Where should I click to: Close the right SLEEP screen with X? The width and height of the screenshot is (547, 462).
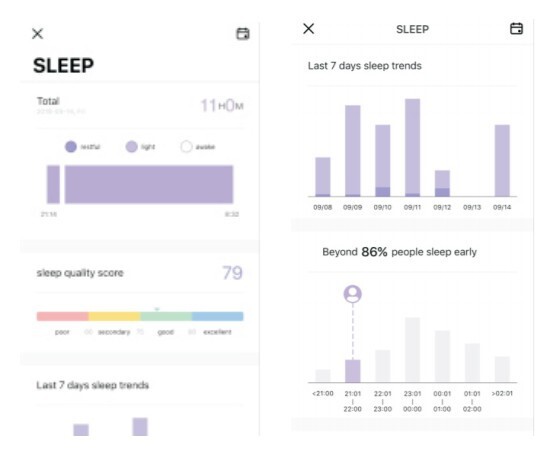[x=309, y=29]
